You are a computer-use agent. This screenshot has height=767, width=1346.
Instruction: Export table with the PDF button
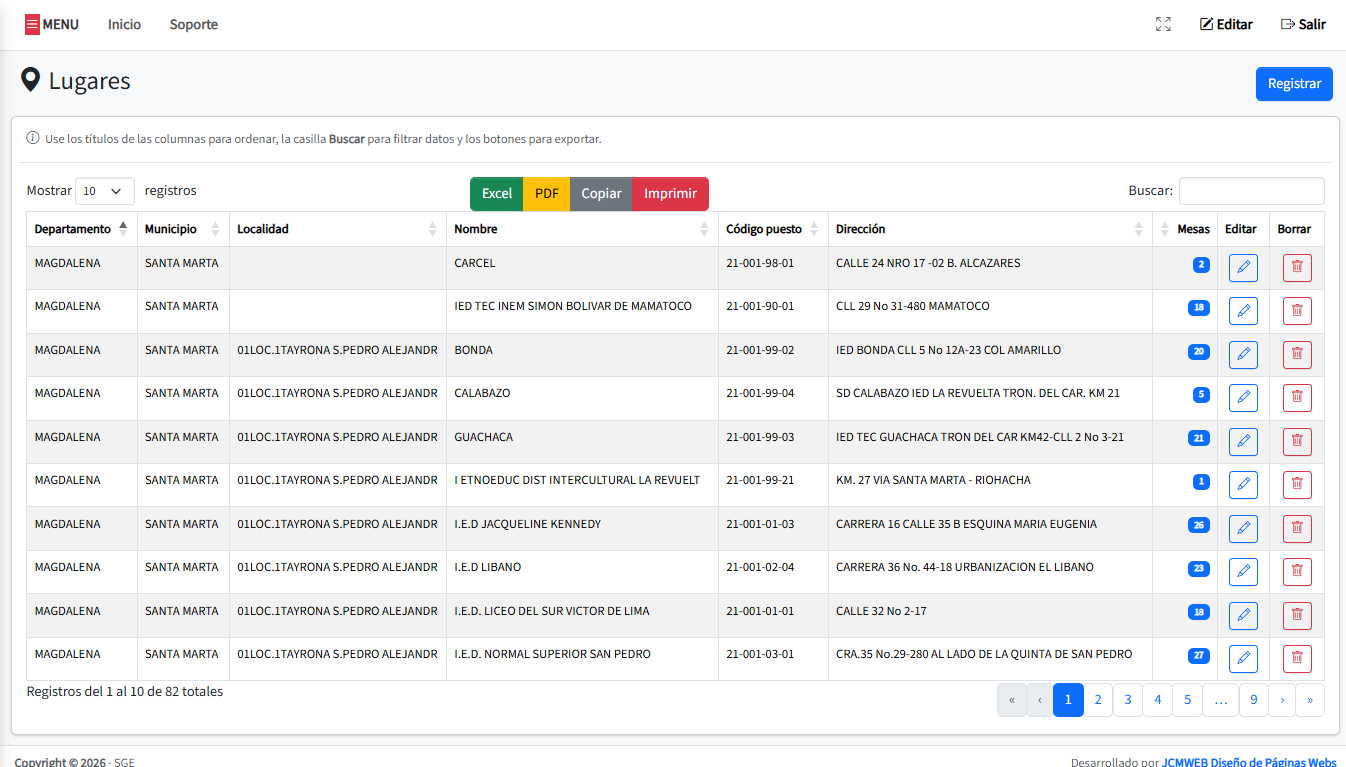click(x=547, y=194)
